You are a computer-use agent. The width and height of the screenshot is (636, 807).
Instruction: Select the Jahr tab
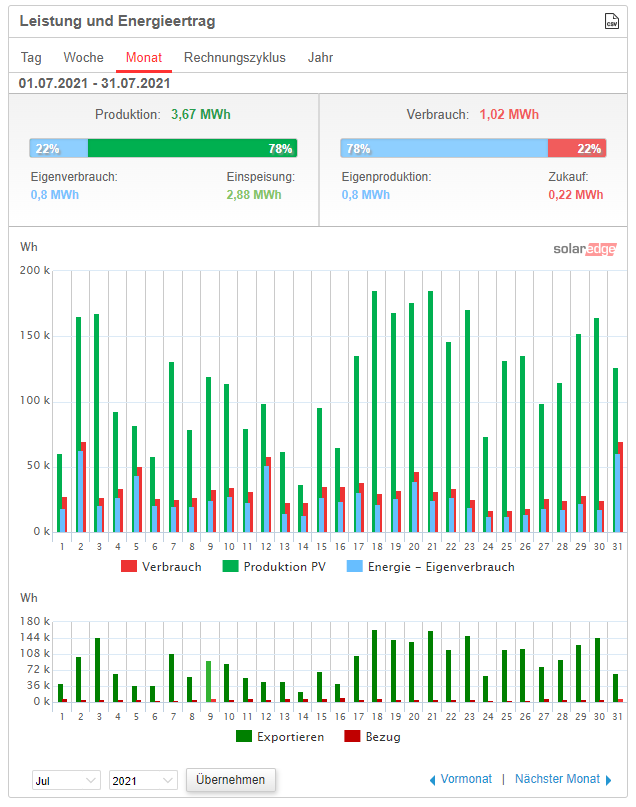(x=320, y=58)
